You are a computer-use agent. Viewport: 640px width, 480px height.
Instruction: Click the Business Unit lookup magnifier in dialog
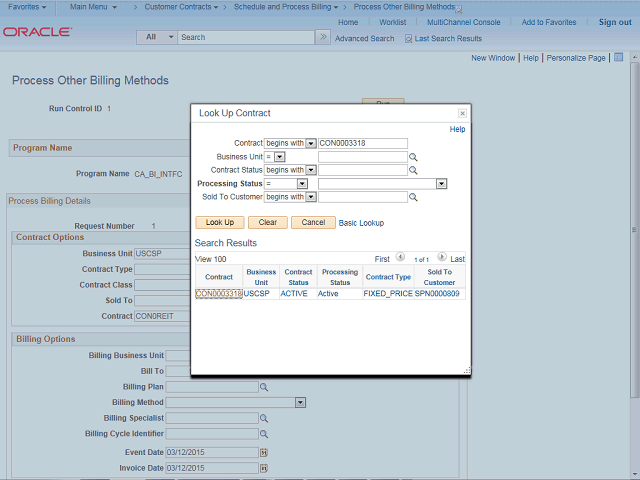tap(412, 157)
